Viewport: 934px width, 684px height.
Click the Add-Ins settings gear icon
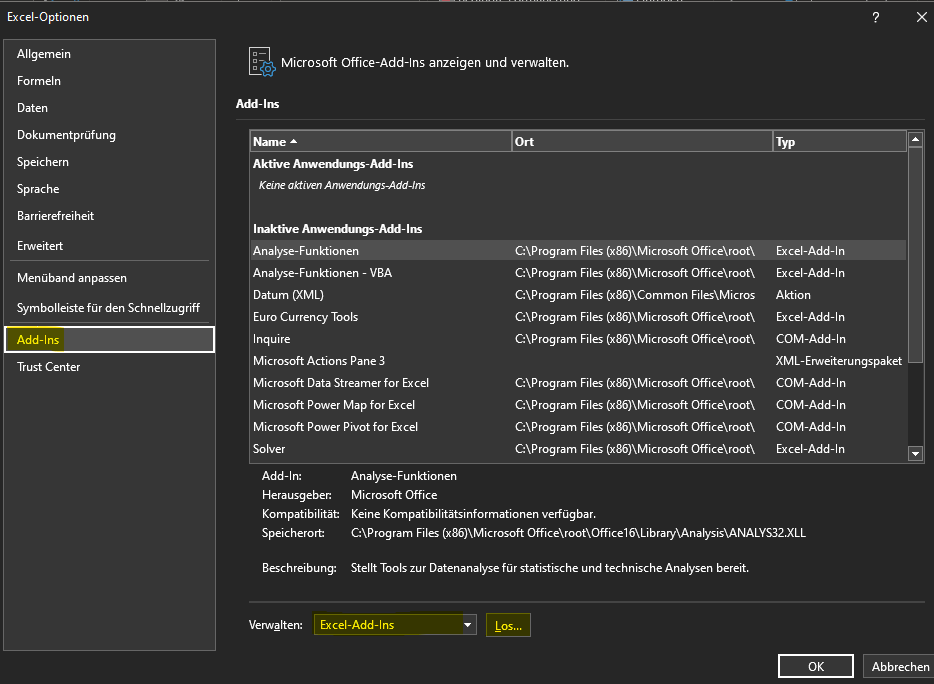[262, 62]
